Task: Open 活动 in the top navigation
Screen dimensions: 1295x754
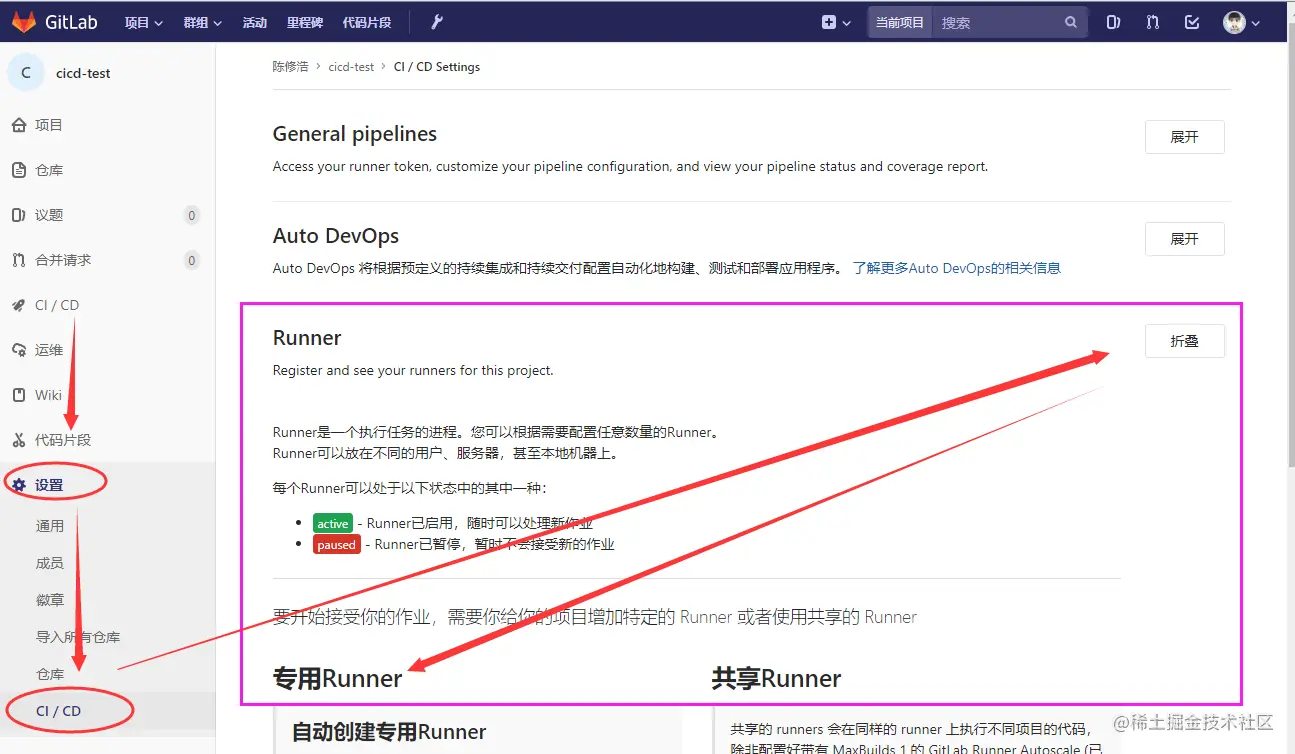Action: (254, 22)
